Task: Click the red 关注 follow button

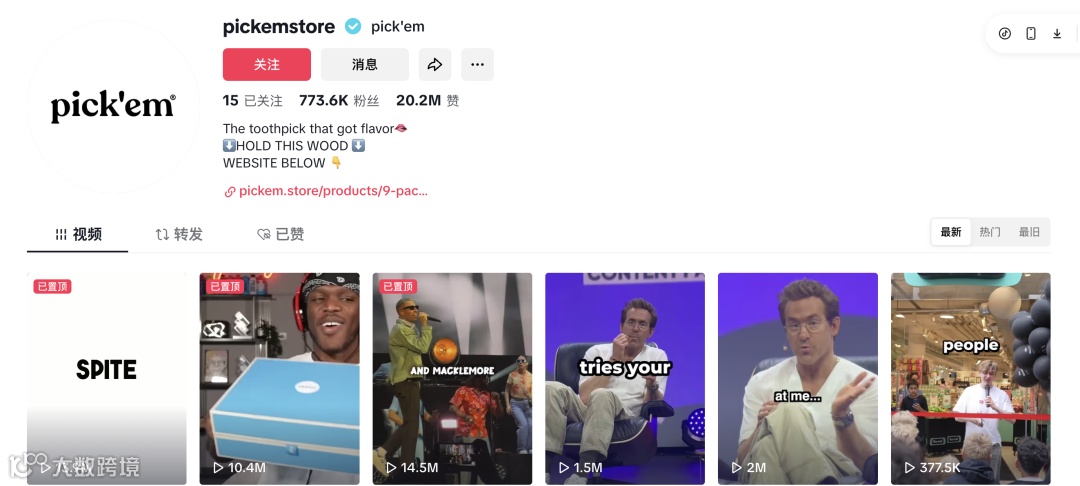Action: tap(267, 65)
